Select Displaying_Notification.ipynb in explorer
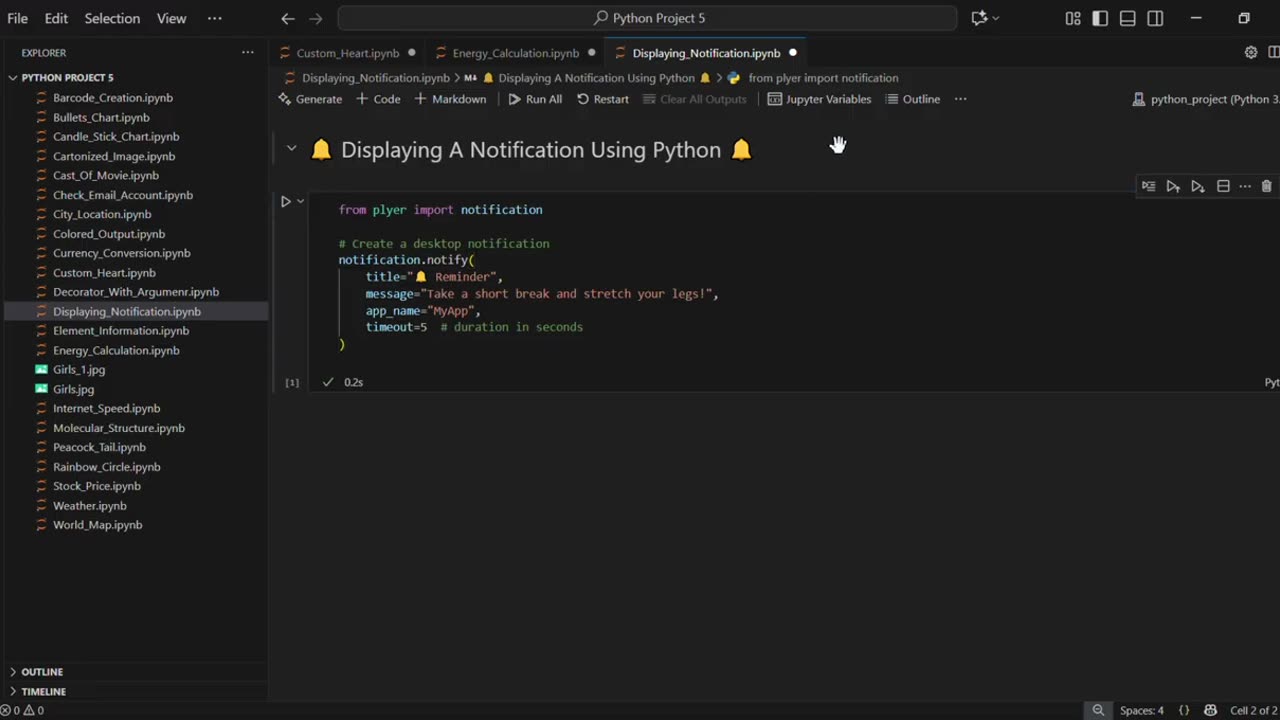The image size is (1280, 720). point(126,311)
